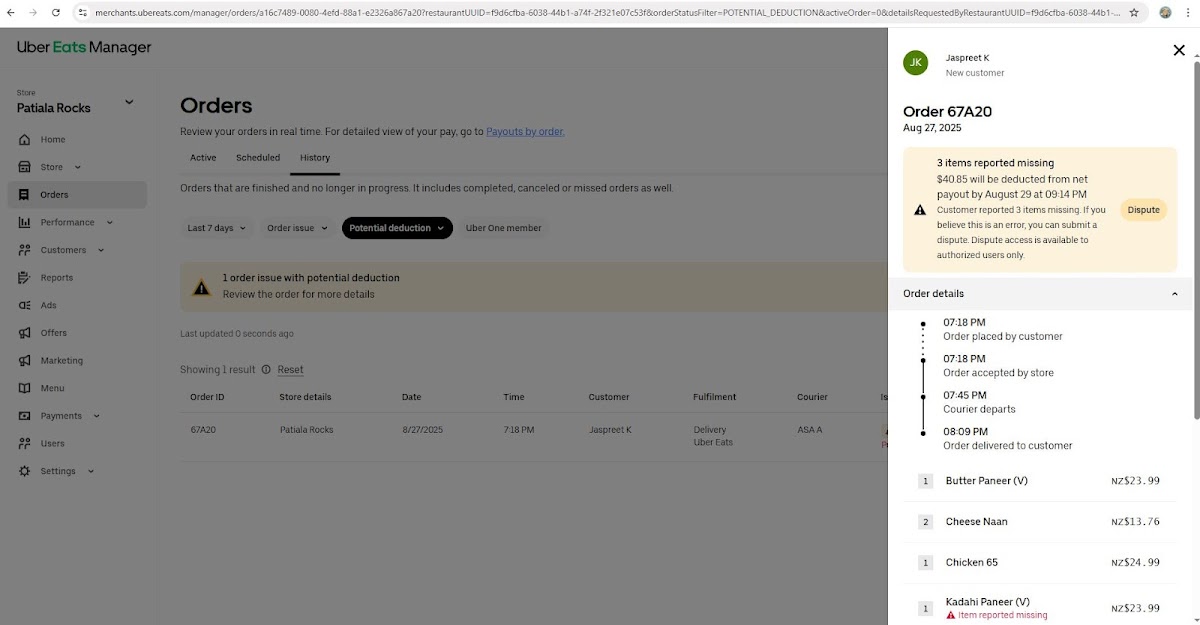Click the info icon beside Showing 1 result
The height and width of the screenshot is (625, 1200).
(266, 370)
